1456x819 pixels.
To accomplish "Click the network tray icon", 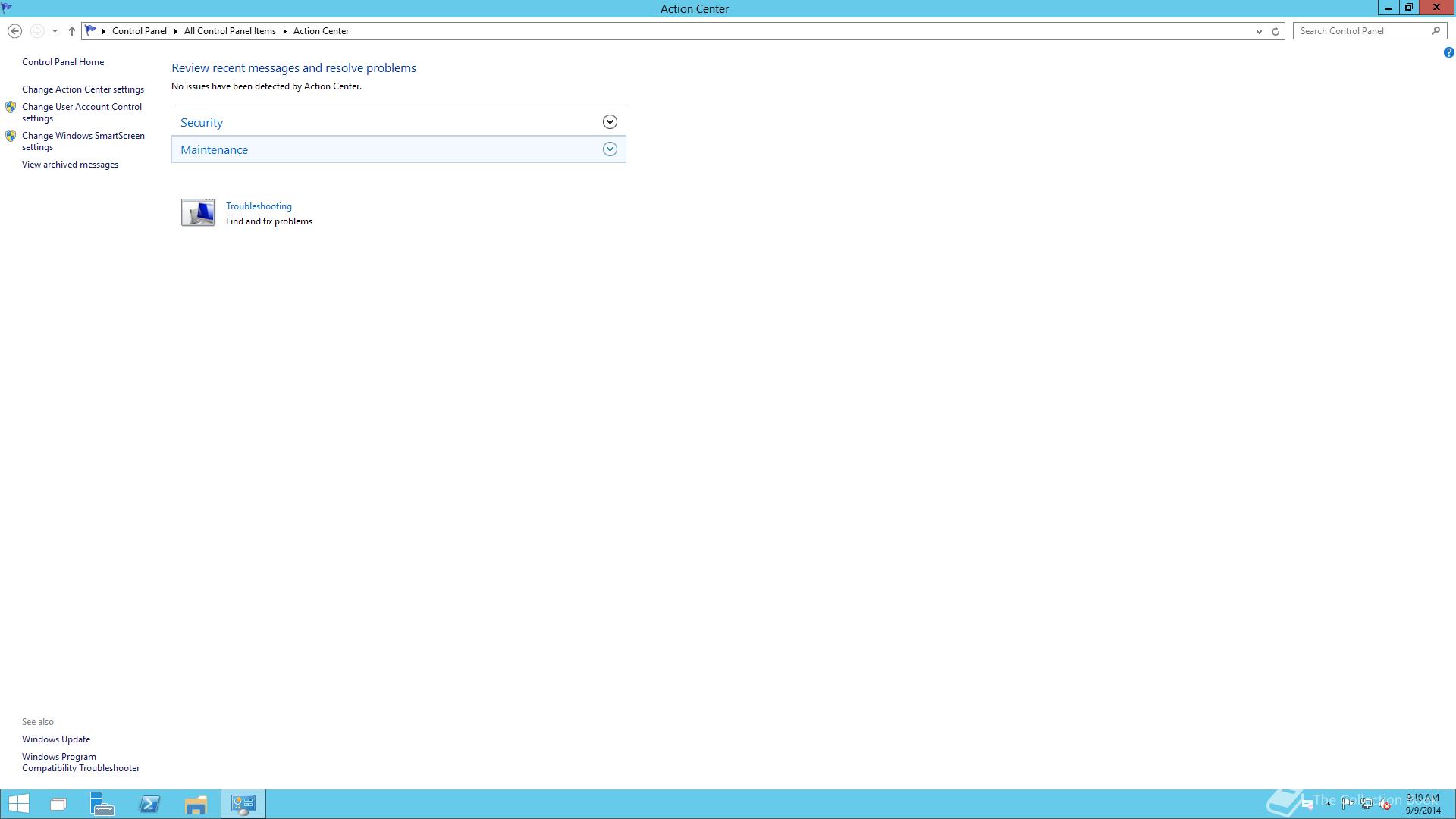I will coord(1367,804).
